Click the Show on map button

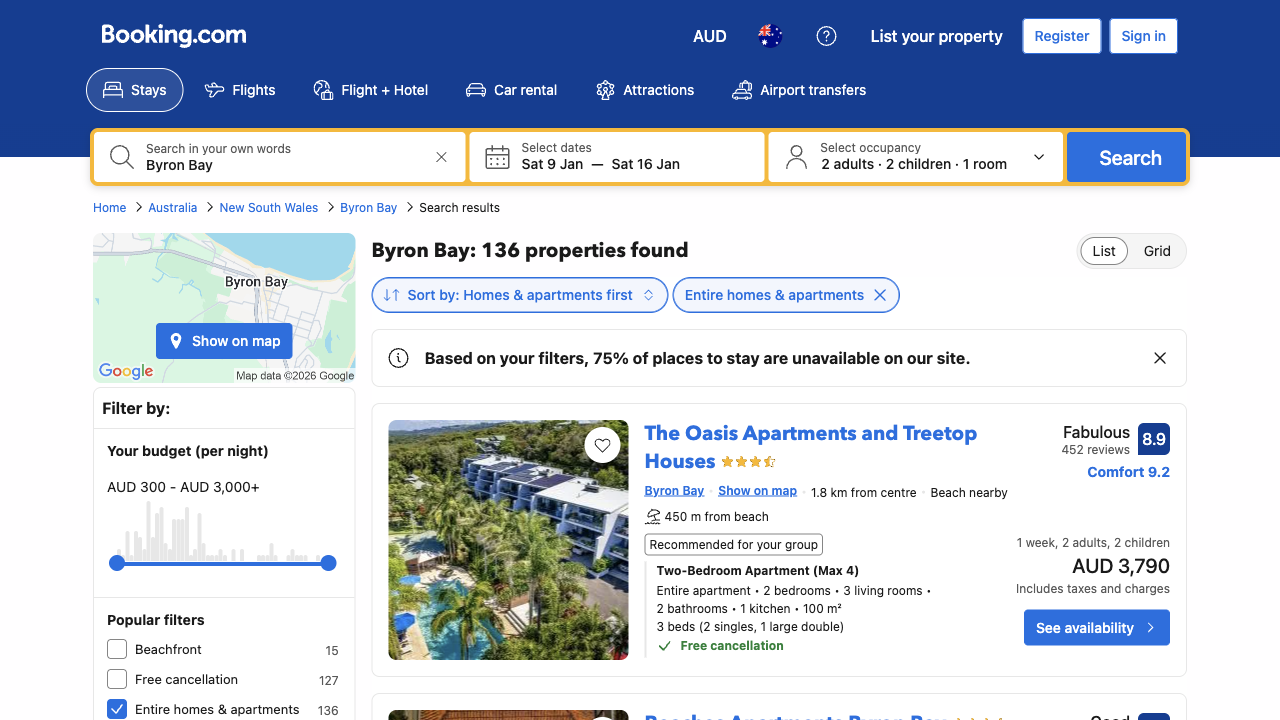coord(224,341)
